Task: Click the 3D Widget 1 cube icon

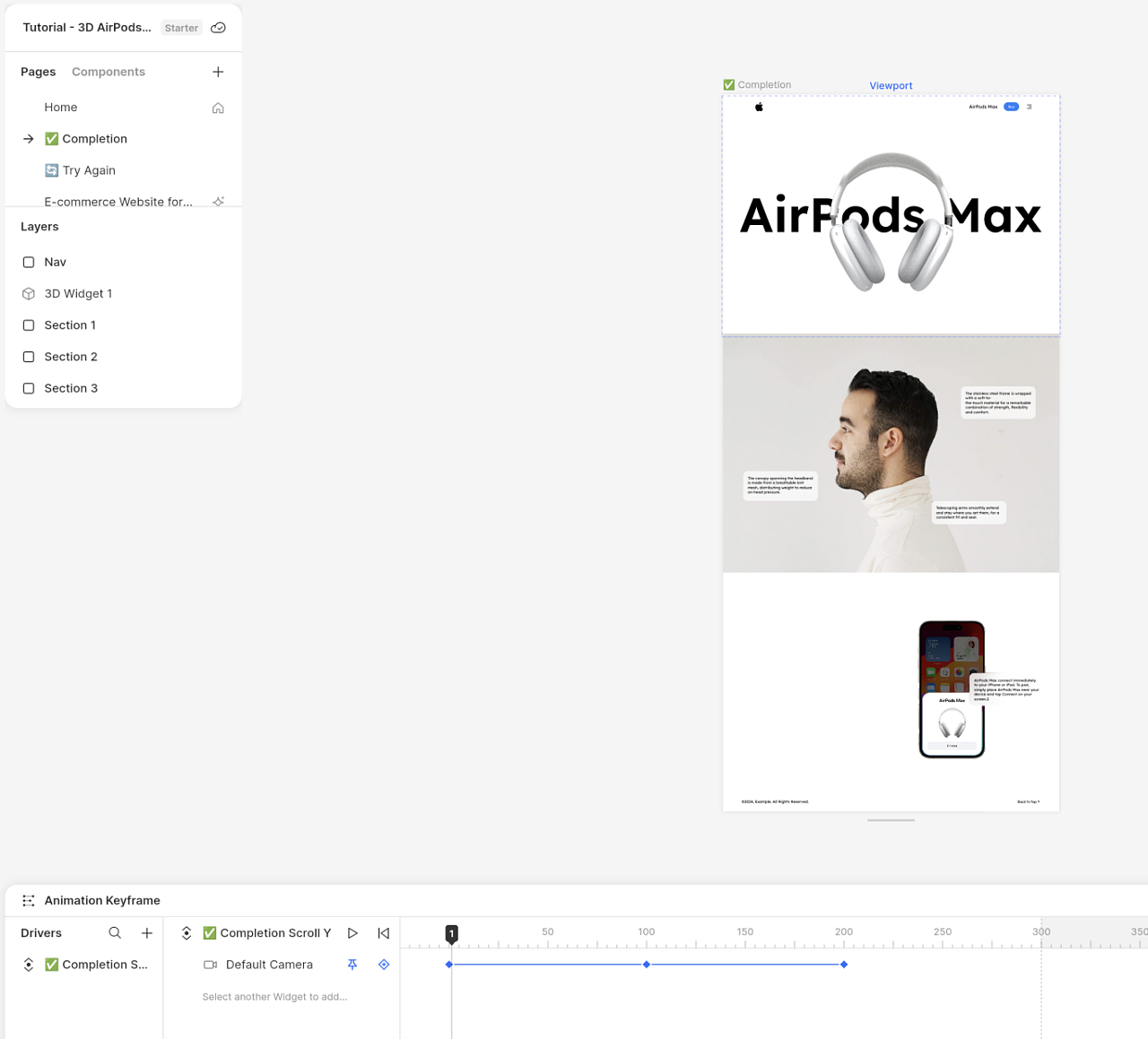Action: click(29, 294)
